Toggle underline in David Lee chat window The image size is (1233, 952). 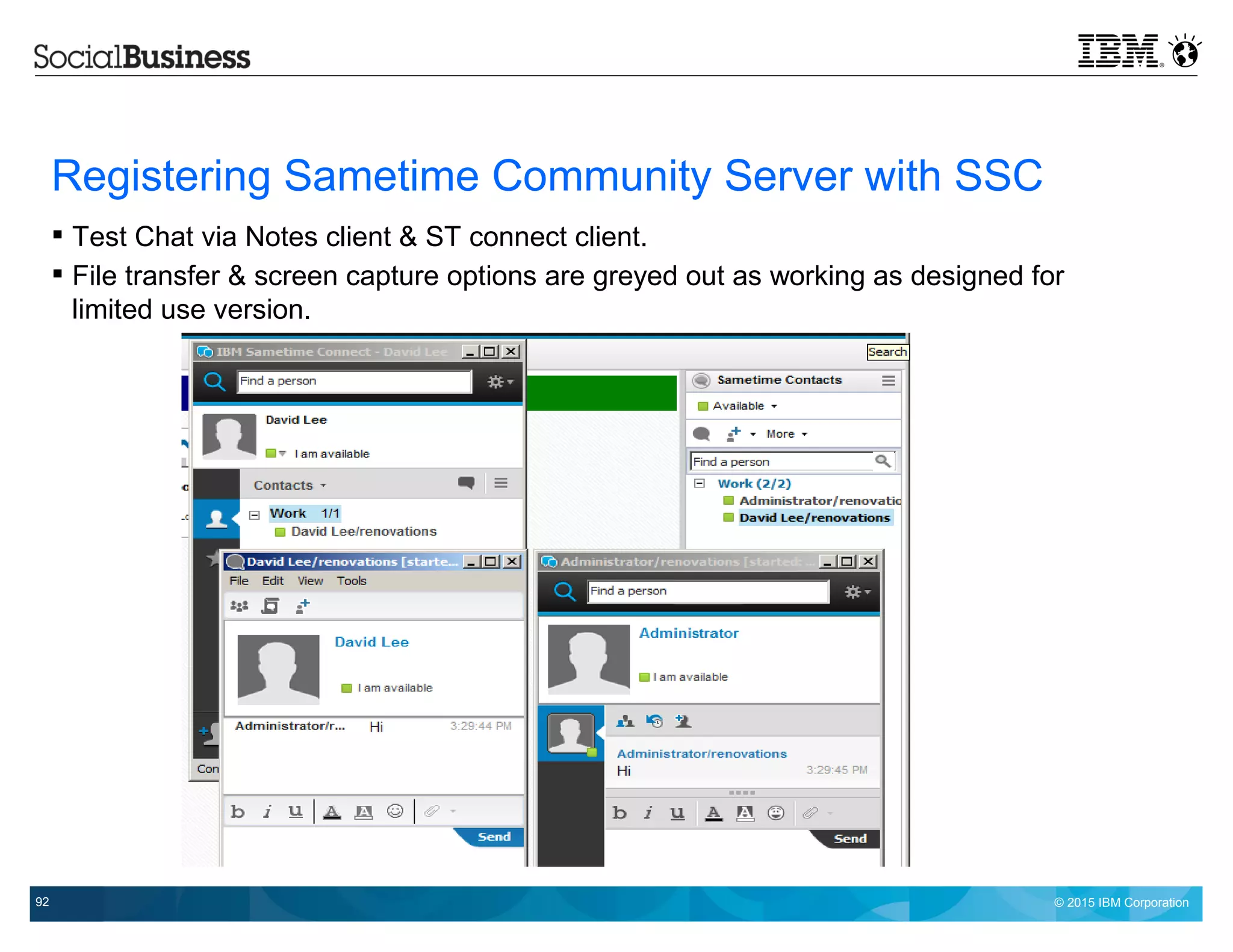pos(295,812)
